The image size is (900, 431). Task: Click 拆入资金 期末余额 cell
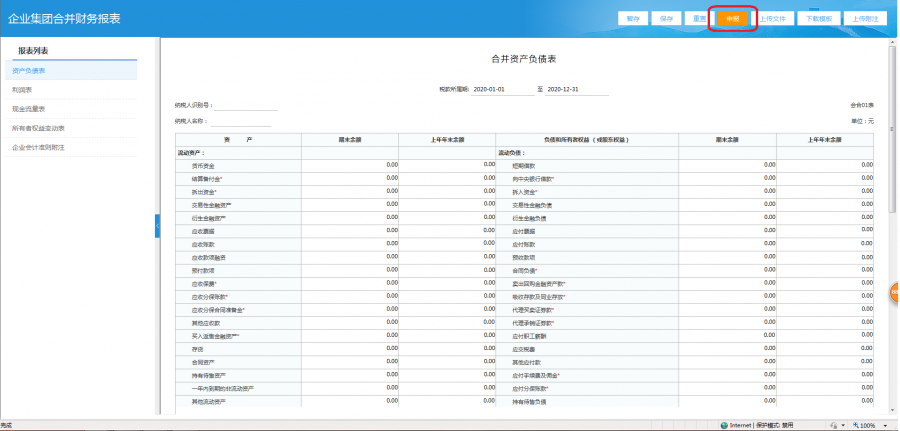tap(727, 192)
